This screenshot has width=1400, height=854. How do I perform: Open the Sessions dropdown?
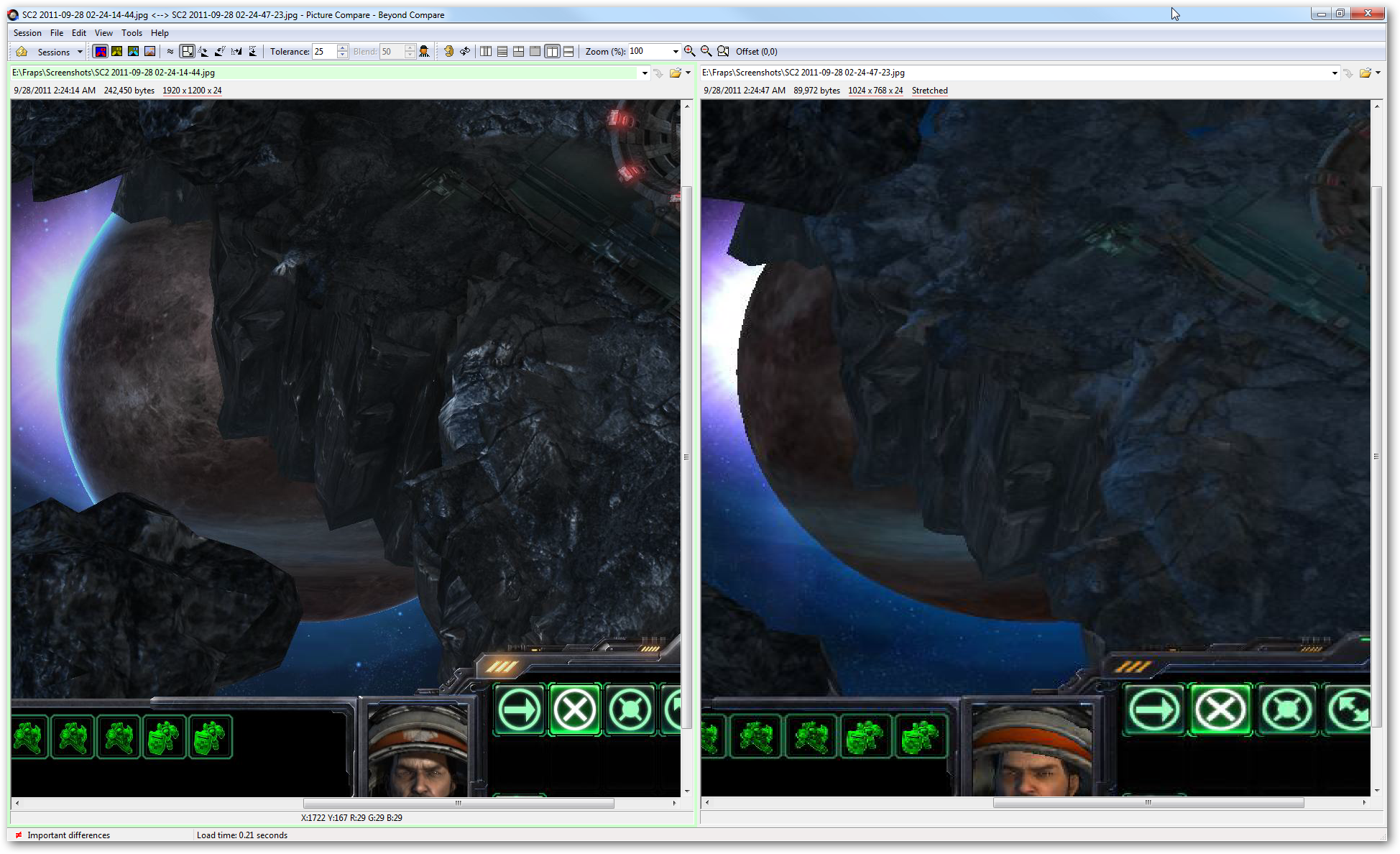tap(80, 52)
